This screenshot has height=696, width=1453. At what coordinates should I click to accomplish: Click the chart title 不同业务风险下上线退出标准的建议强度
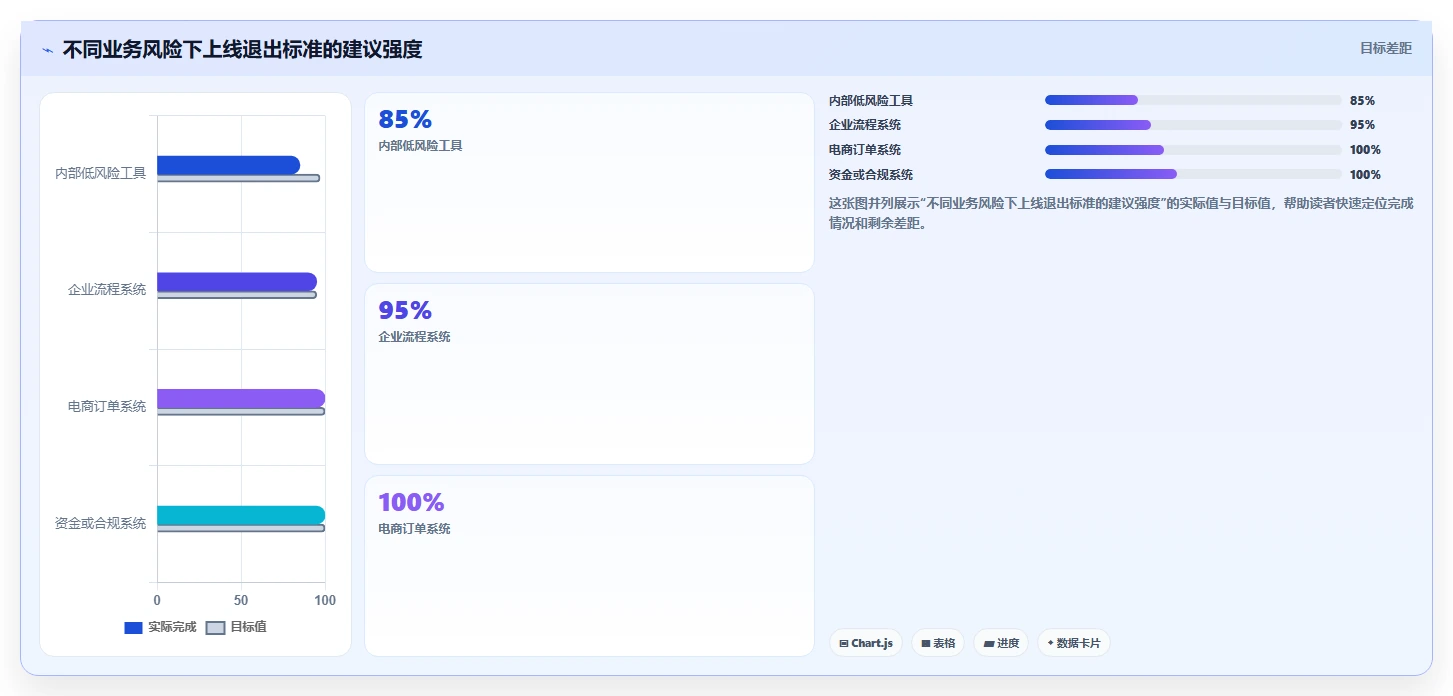tap(242, 49)
